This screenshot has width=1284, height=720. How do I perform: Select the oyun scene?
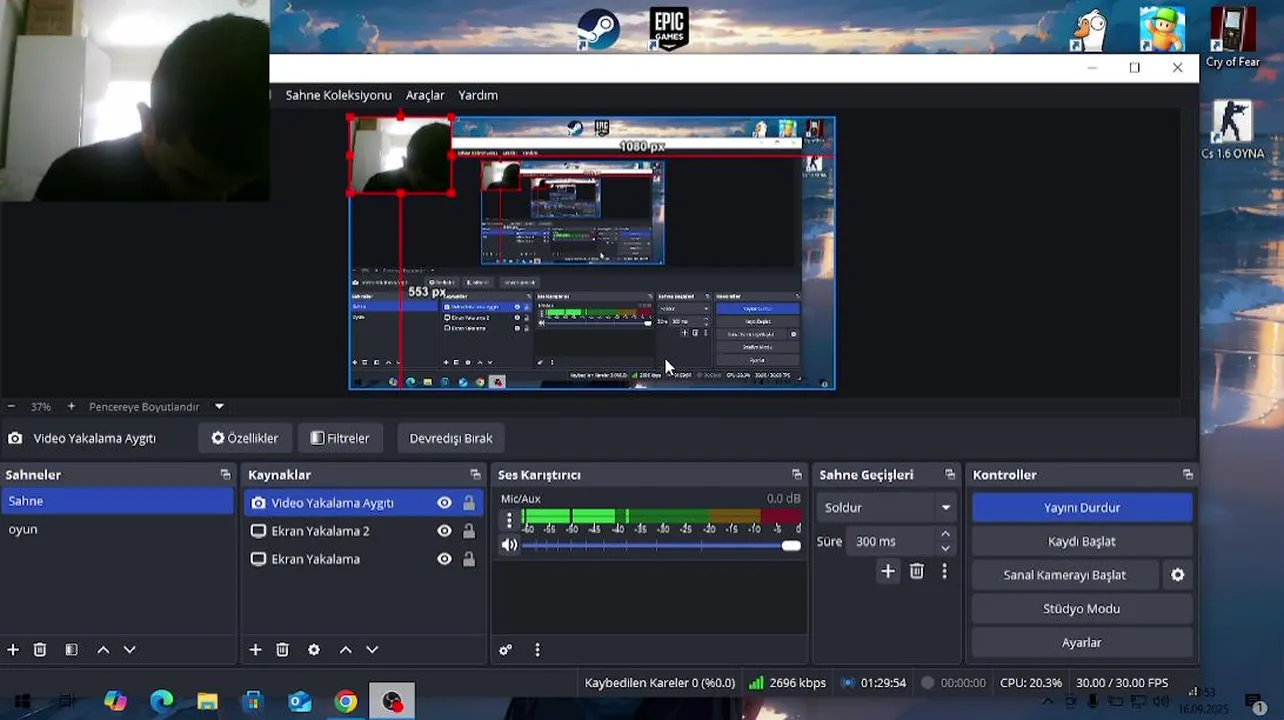click(117, 529)
